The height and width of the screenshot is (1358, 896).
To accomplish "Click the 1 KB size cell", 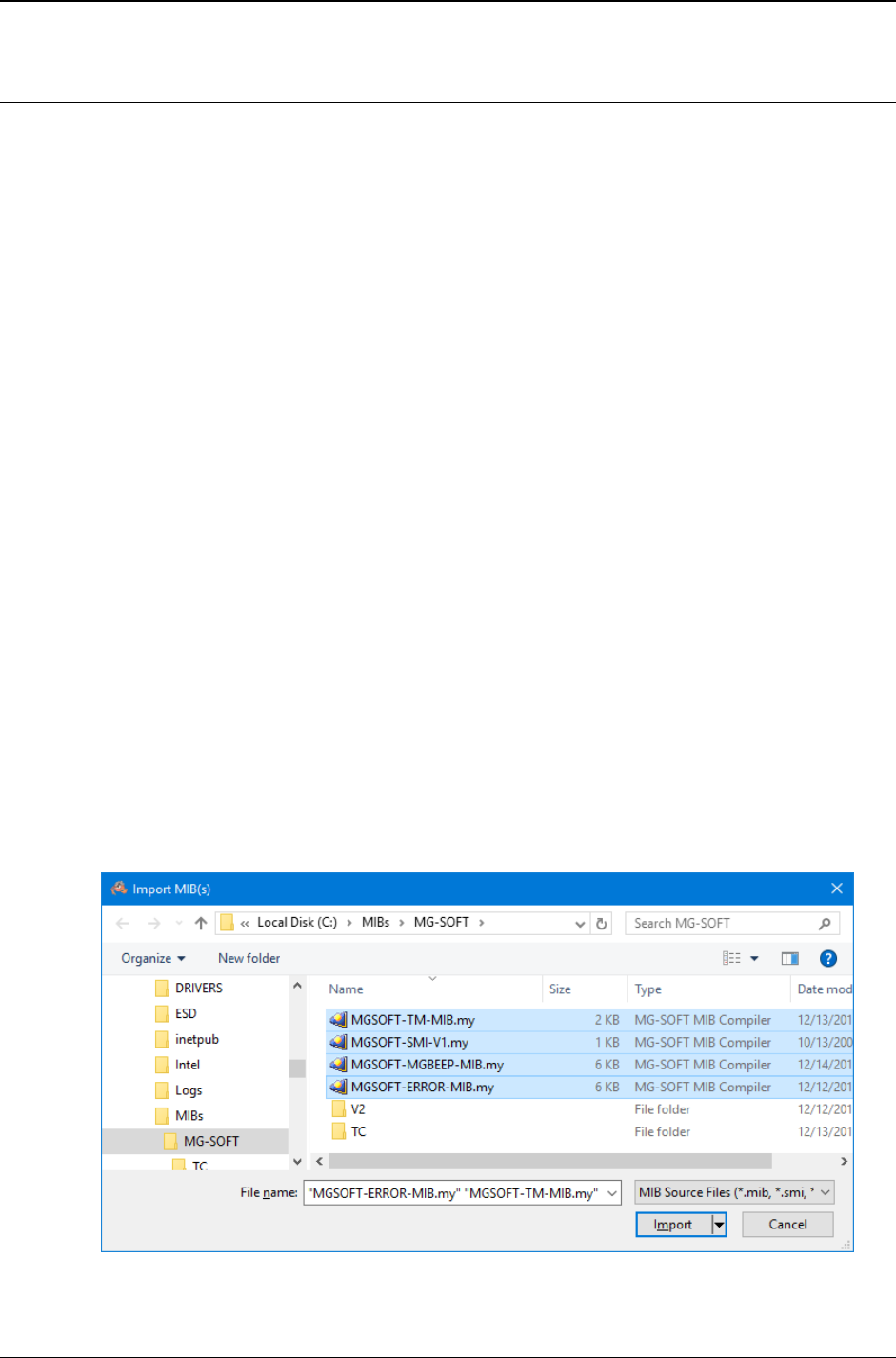I will (x=607, y=1043).
